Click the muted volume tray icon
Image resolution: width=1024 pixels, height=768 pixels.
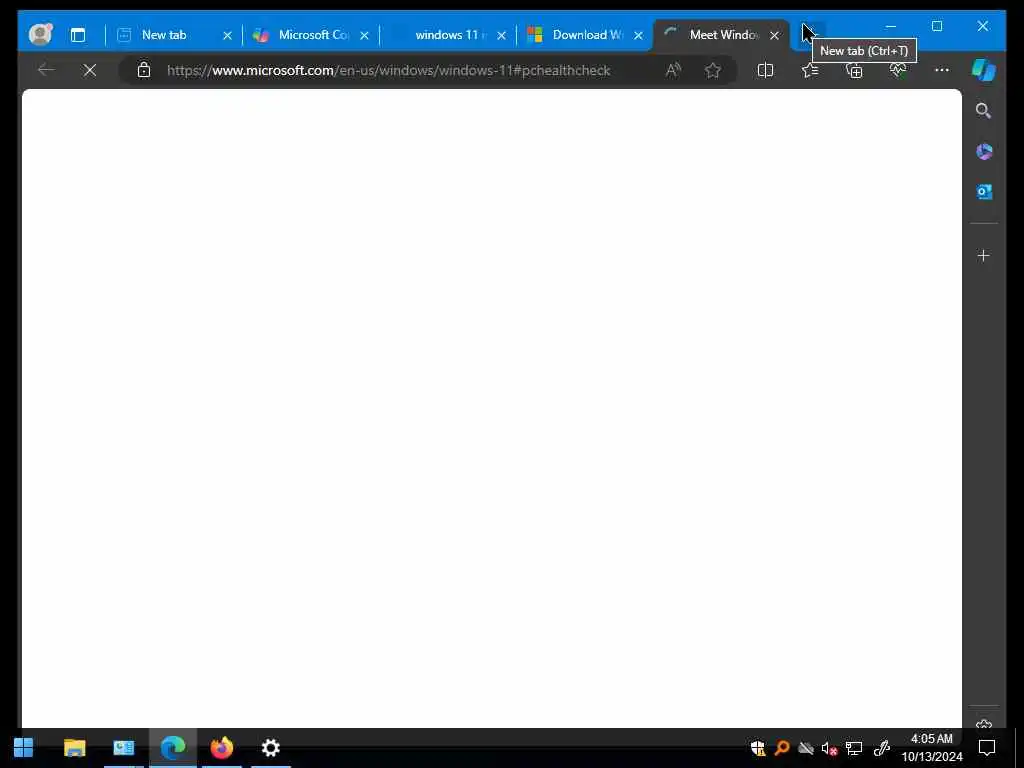tap(829, 748)
